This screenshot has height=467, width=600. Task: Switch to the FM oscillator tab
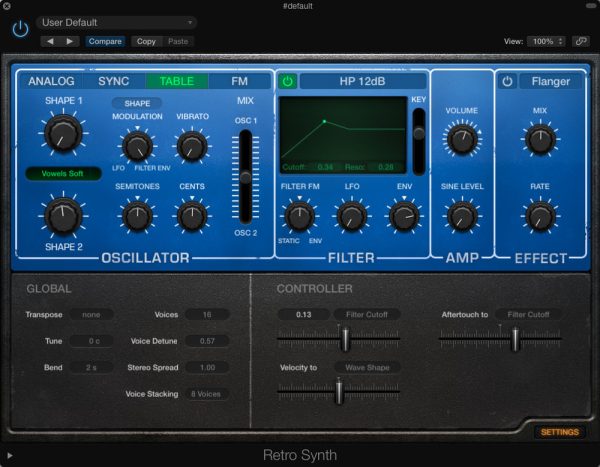[240, 81]
